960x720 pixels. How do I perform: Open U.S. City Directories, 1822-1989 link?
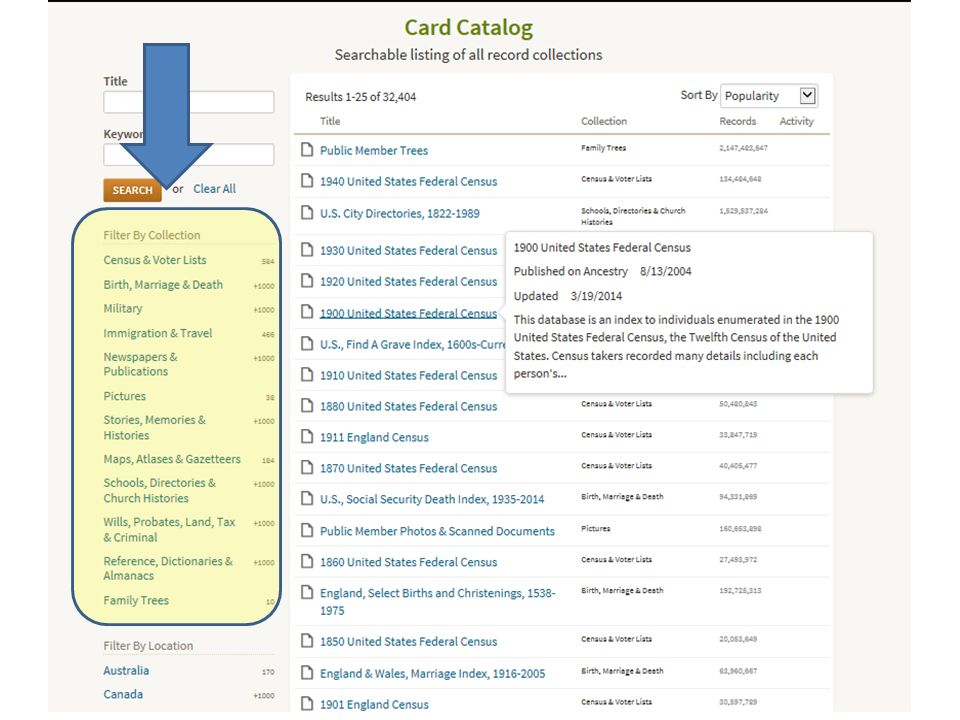point(400,214)
